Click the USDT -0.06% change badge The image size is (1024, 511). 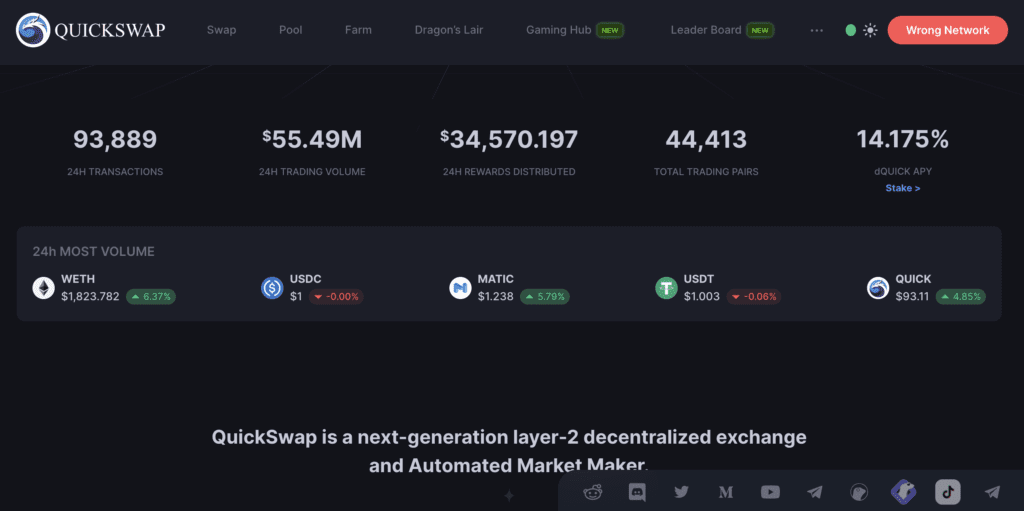click(754, 297)
